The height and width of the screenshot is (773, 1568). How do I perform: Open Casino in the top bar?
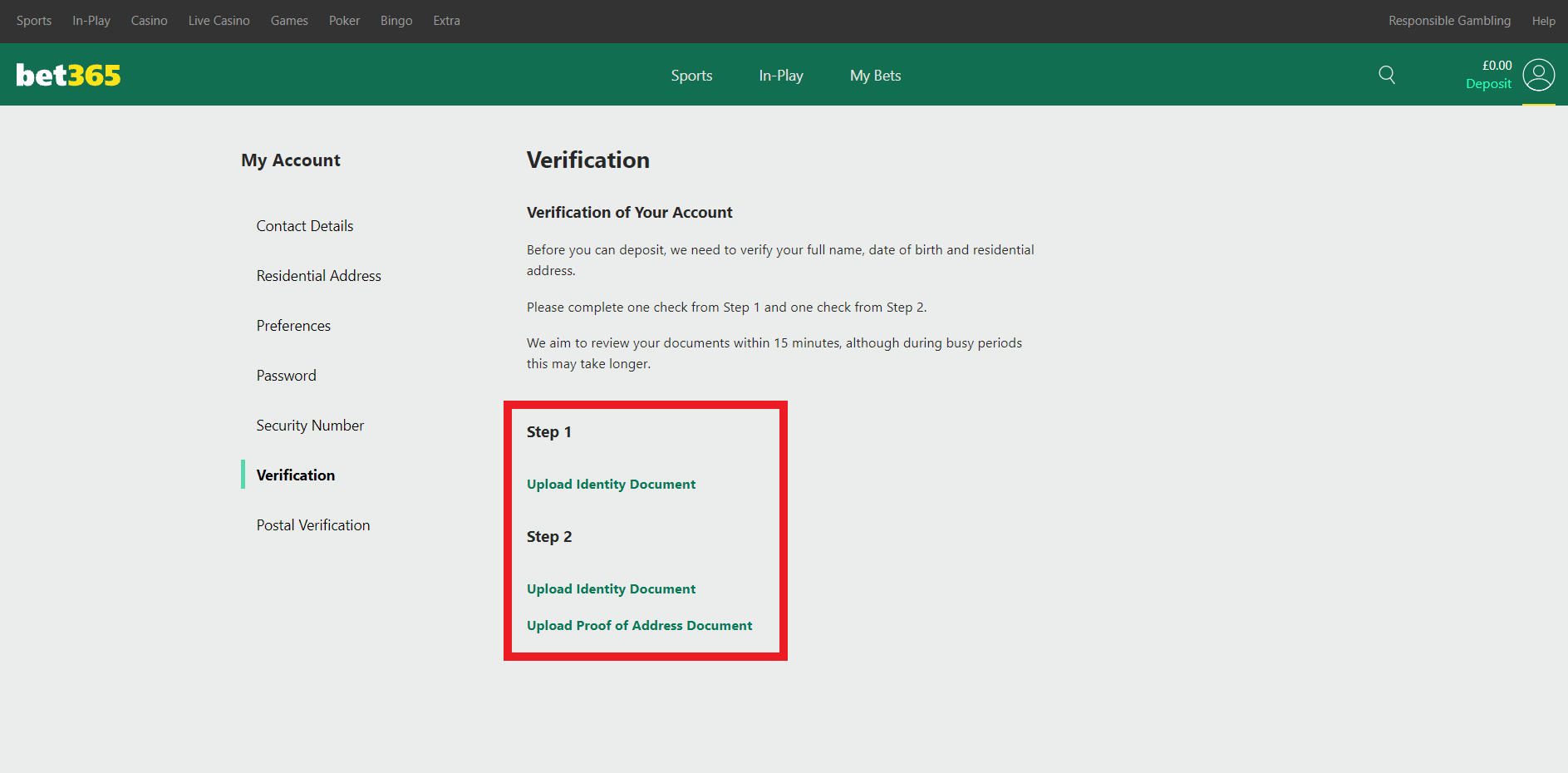tap(150, 21)
